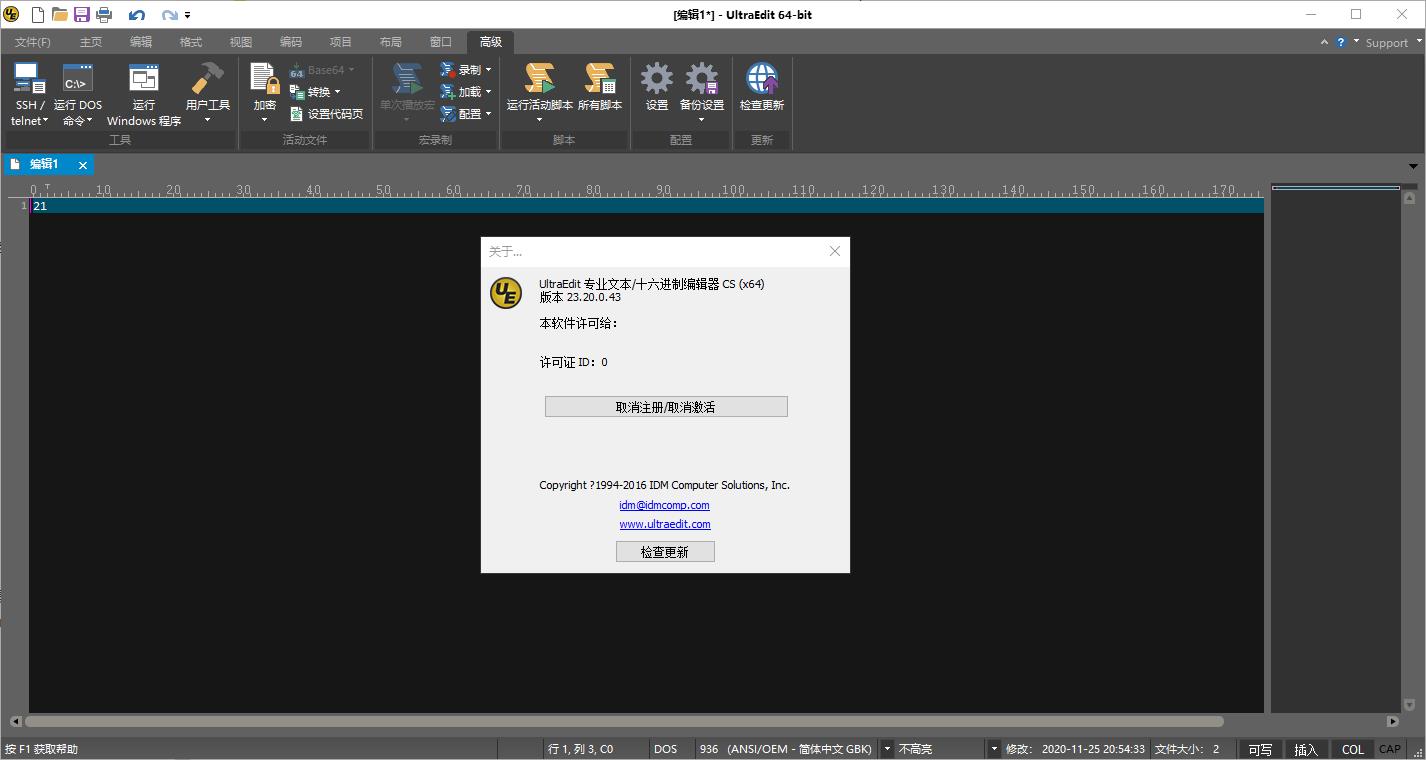Open 设置 gear icon in ribbon
The image size is (1426, 760).
point(657,78)
